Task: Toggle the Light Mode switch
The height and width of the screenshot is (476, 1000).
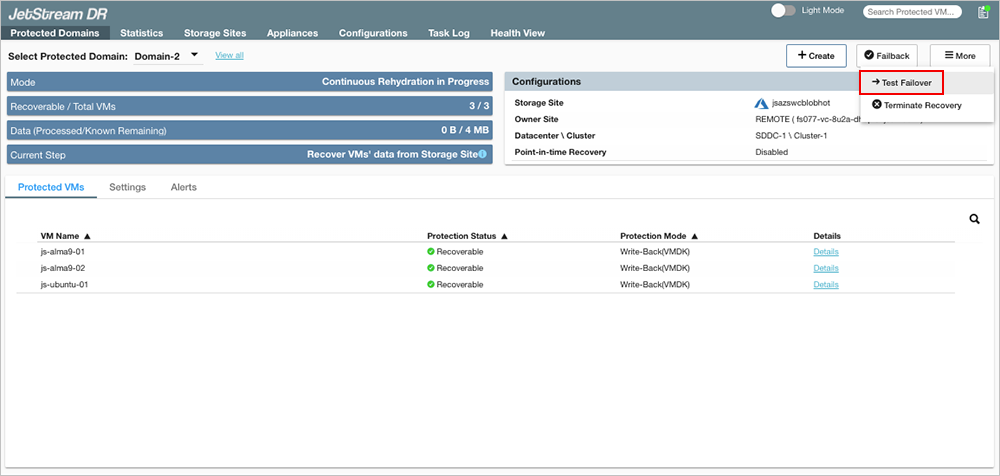Action: pyautogui.click(x=783, y=10)
